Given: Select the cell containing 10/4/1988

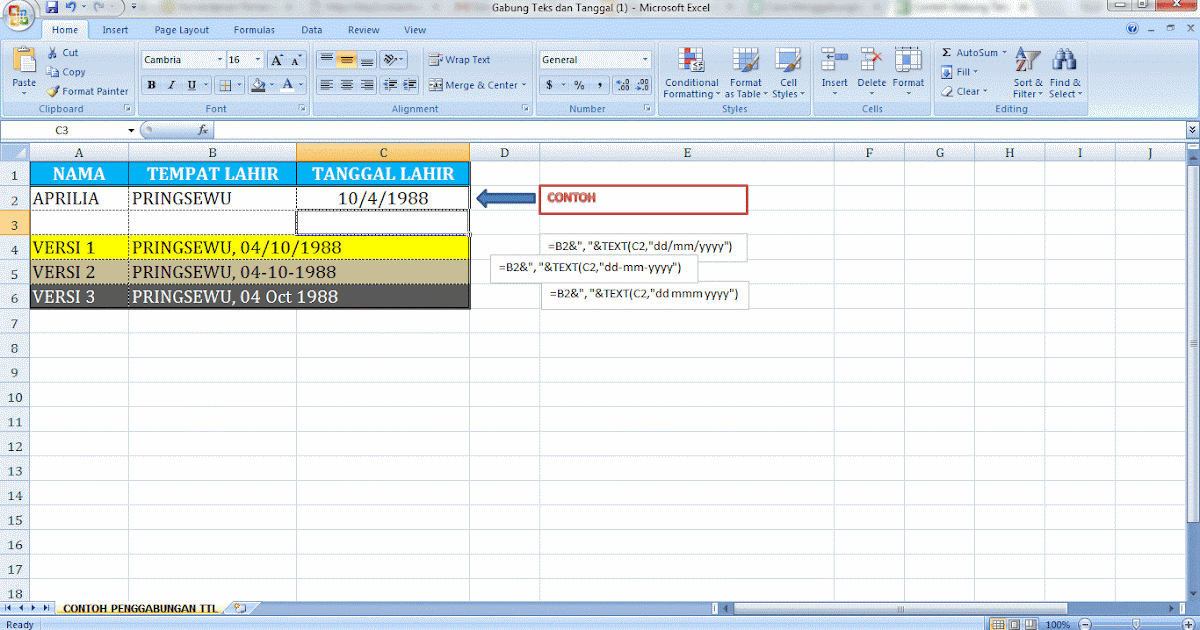Looking at the screenshot, I should click(383, 198).
